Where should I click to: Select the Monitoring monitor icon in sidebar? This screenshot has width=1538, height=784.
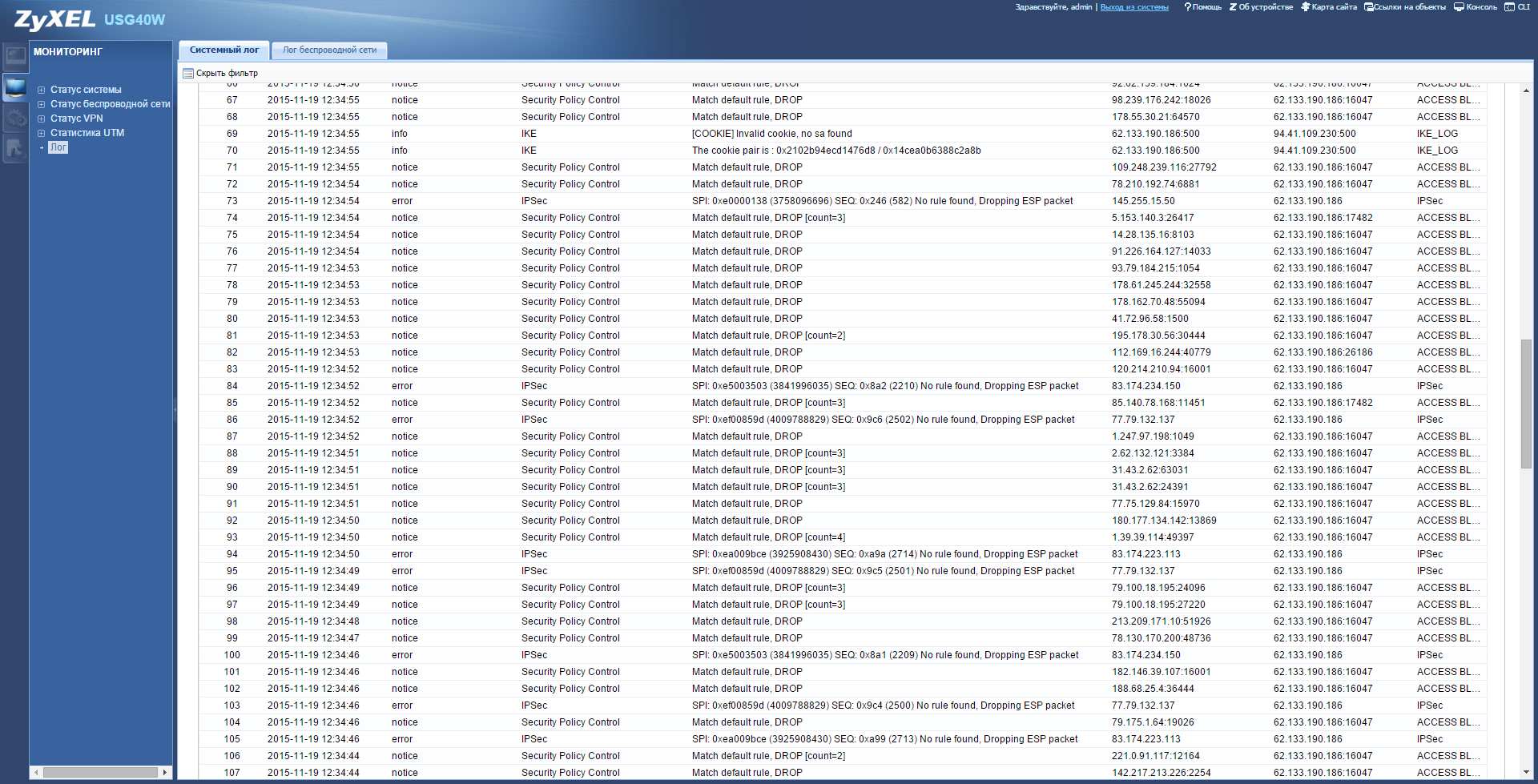click(x=15, y=86)
